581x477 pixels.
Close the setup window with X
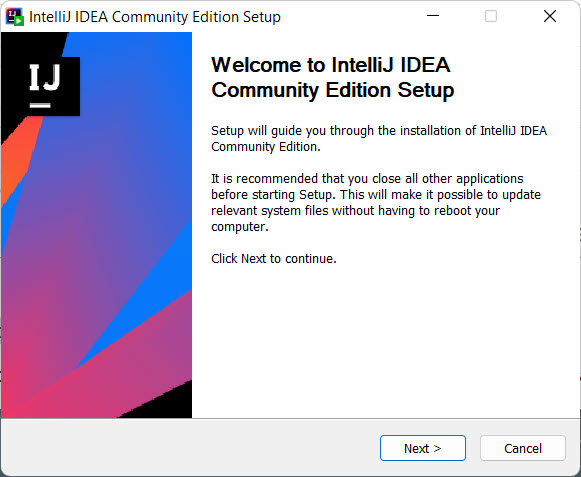(550, 16)
